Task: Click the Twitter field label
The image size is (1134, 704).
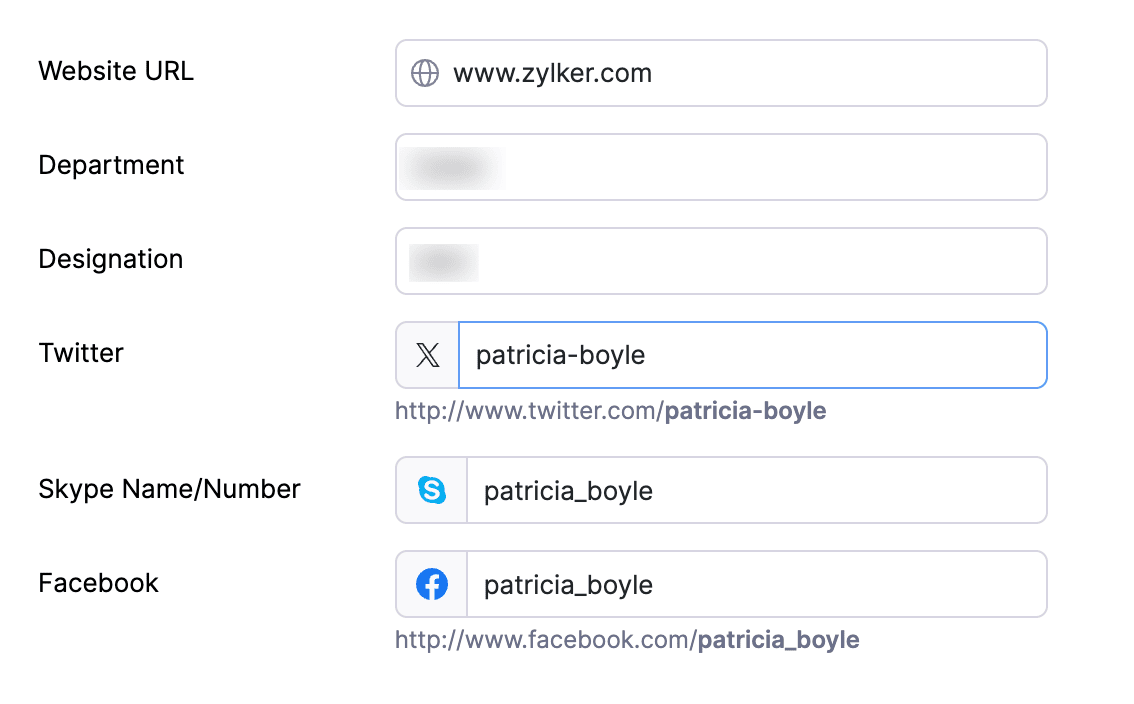Action: click(81, 353)
